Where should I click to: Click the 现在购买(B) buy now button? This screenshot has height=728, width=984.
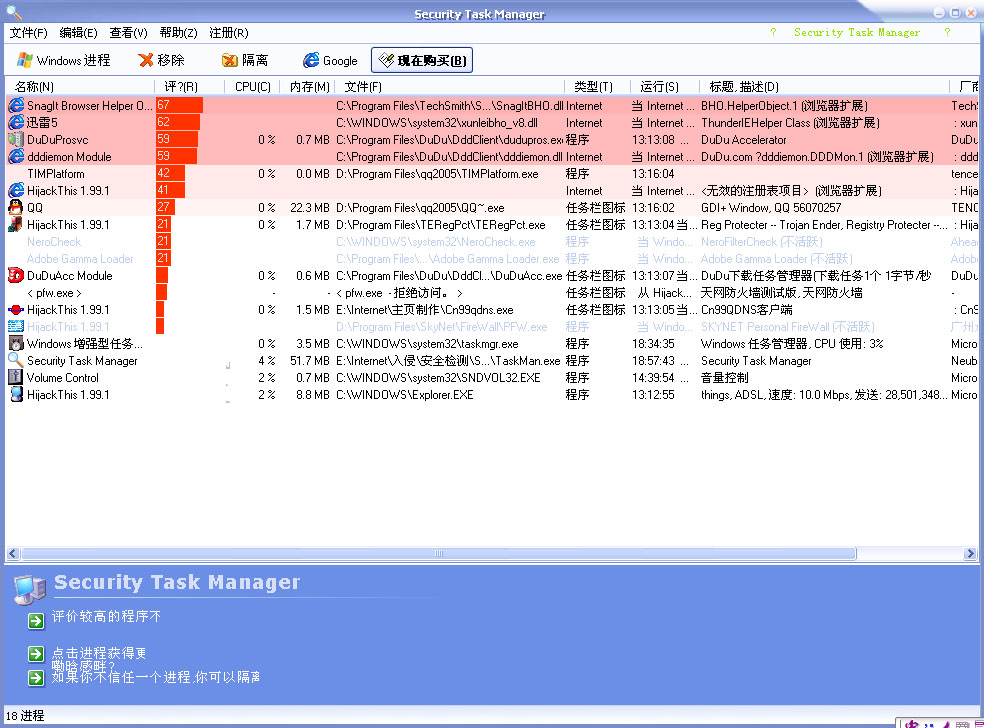(422, 60)
